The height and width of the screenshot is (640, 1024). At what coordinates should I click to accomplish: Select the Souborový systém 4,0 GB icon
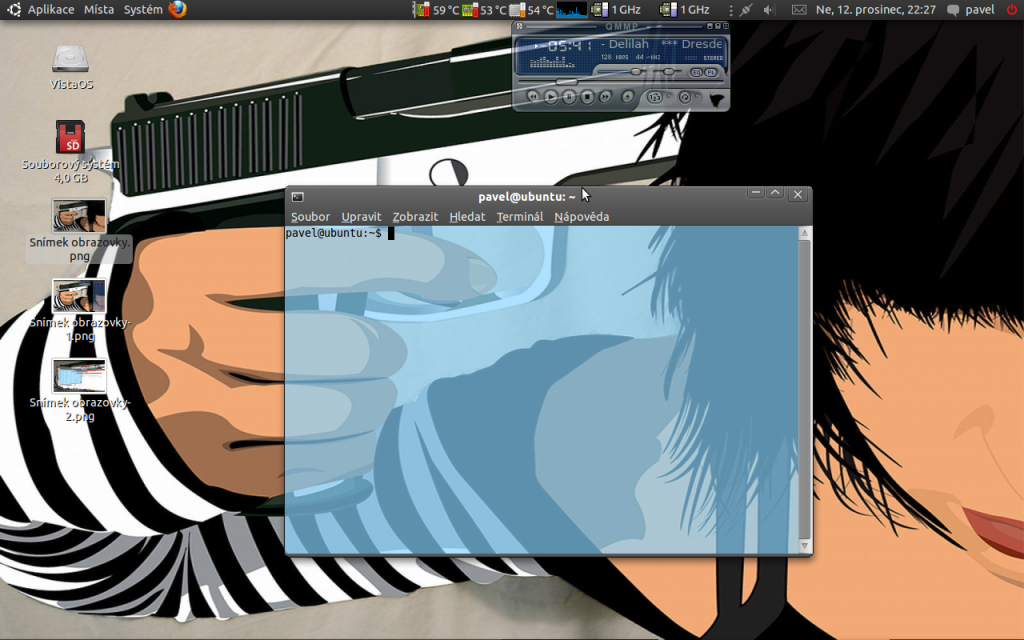coord(71,151)
